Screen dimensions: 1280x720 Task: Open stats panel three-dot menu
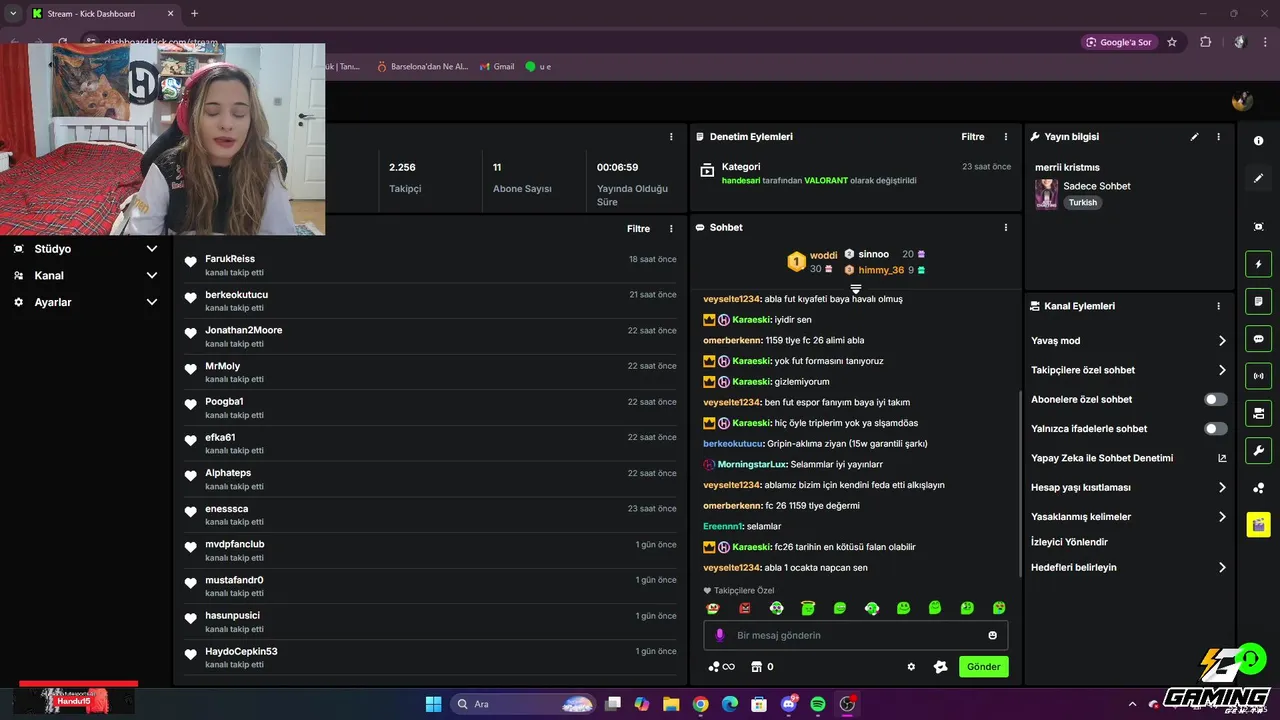click(x=671, y=137)
